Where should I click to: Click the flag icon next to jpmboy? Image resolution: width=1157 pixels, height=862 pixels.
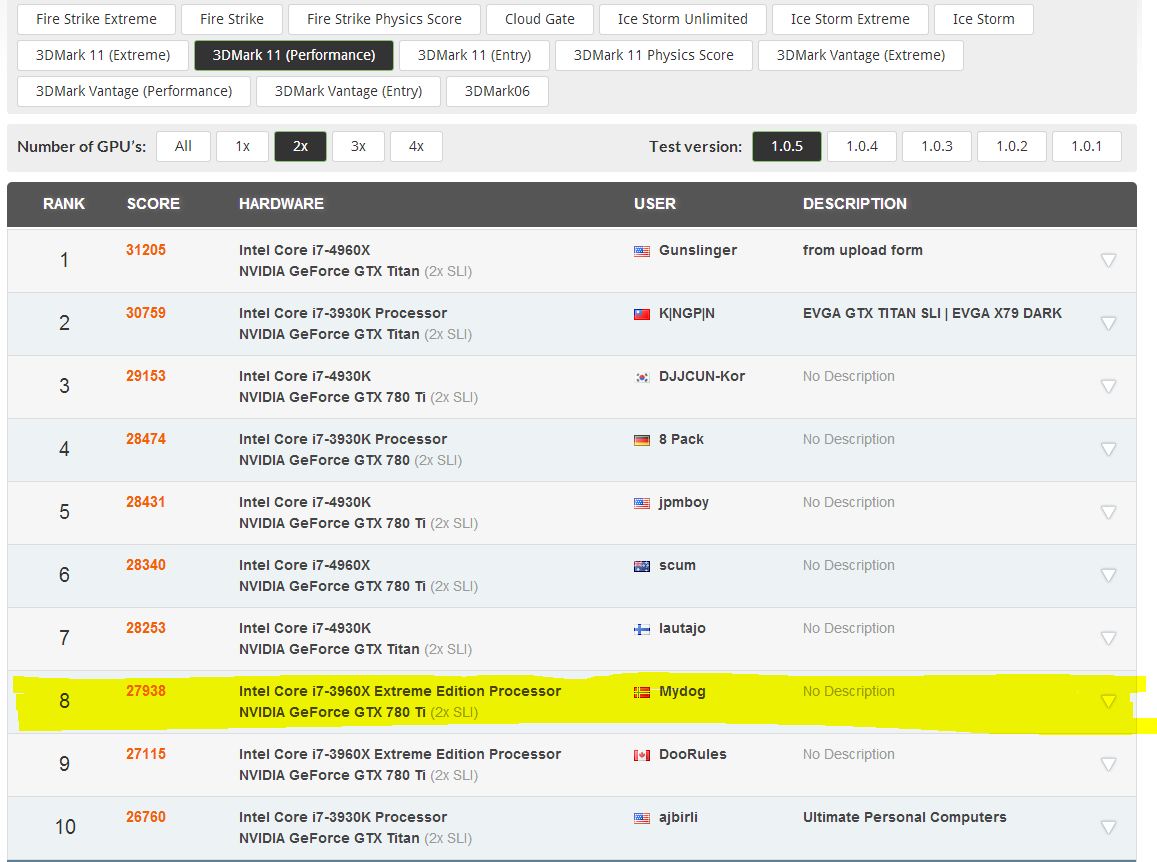[642, 503]
